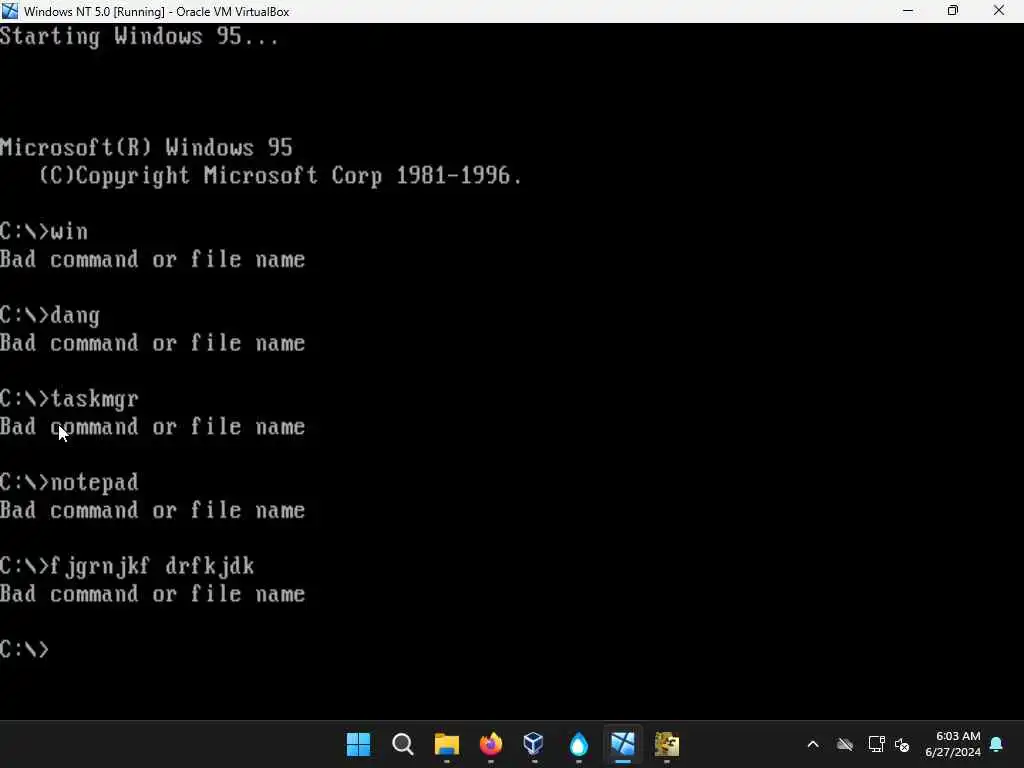Restore down the VirtualBox window

(x=953, y=11)
